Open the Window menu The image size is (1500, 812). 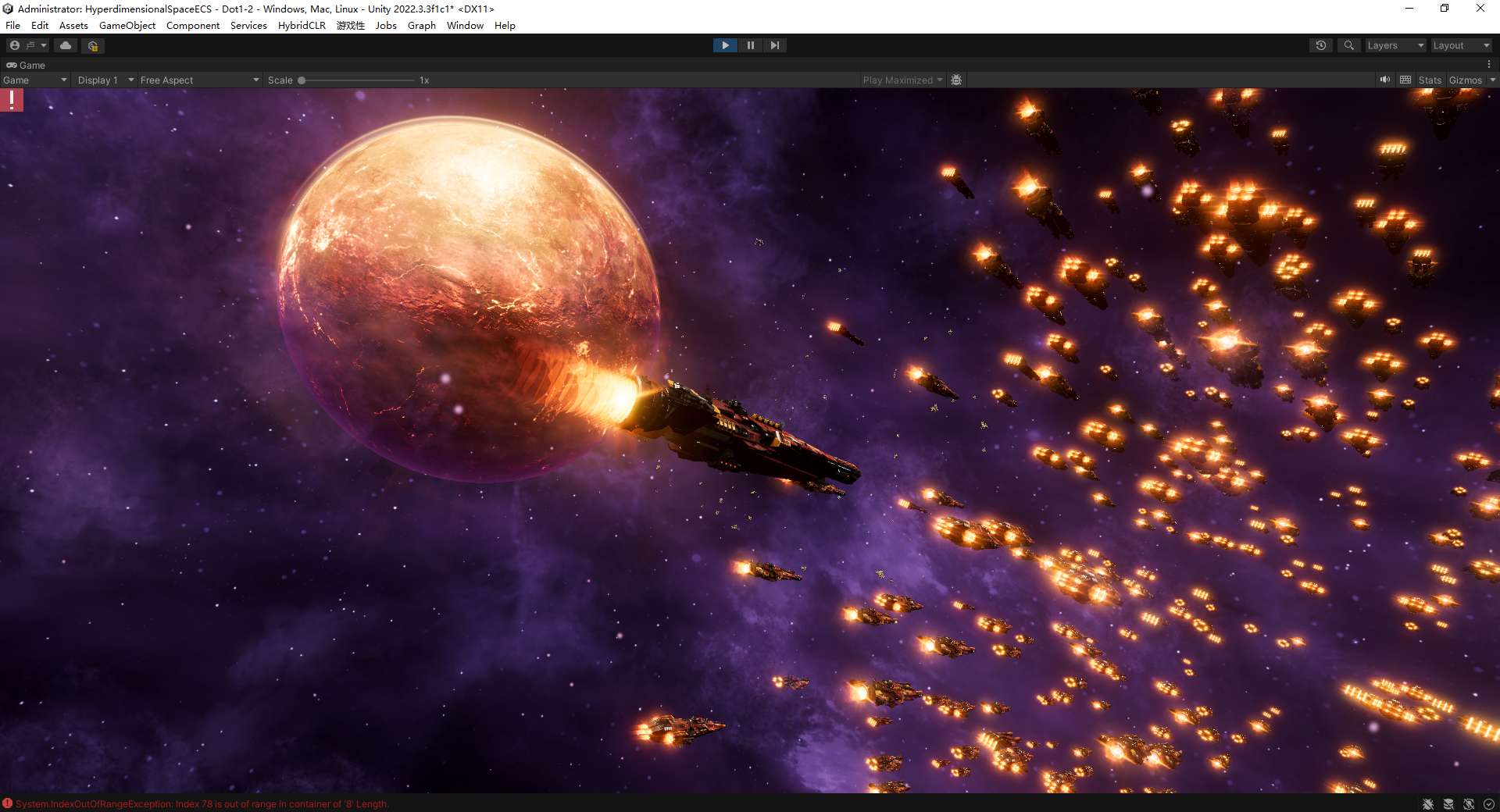pos(465,26)
